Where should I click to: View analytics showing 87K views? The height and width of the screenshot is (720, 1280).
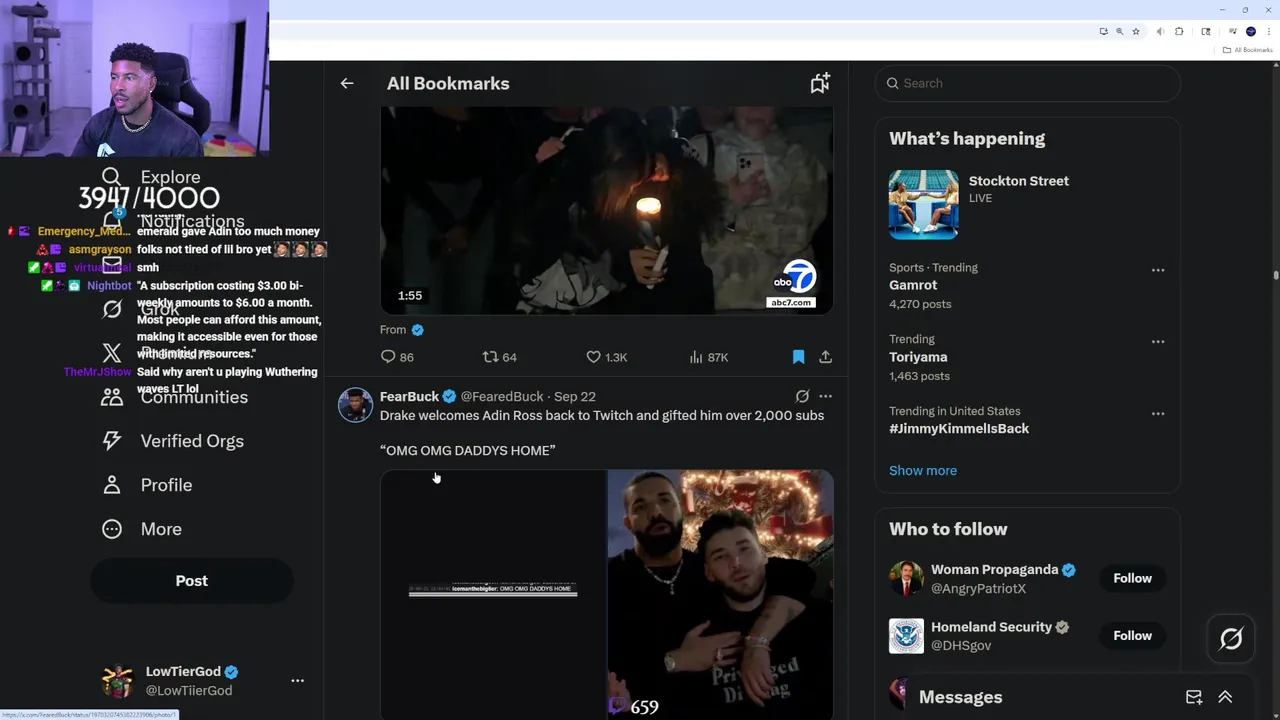coord(708,357)
